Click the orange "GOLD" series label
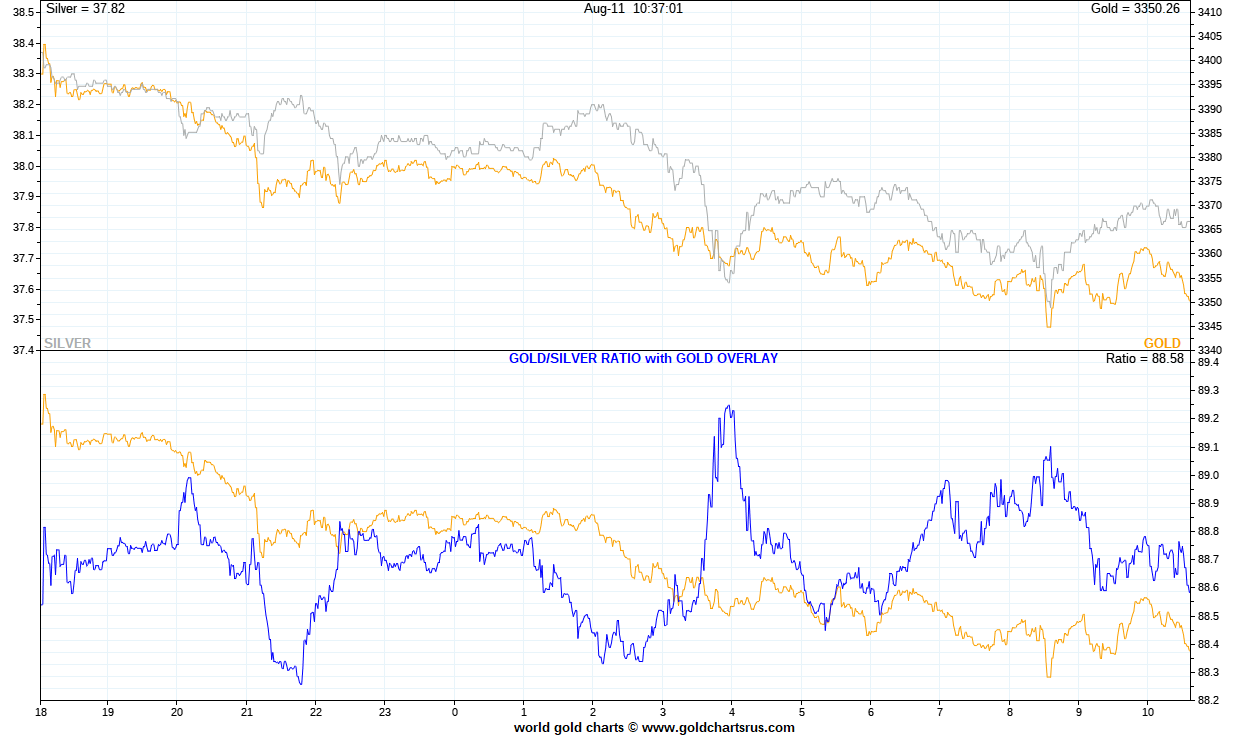This screenshot has width=1240, height=735. pos(1162,343)
